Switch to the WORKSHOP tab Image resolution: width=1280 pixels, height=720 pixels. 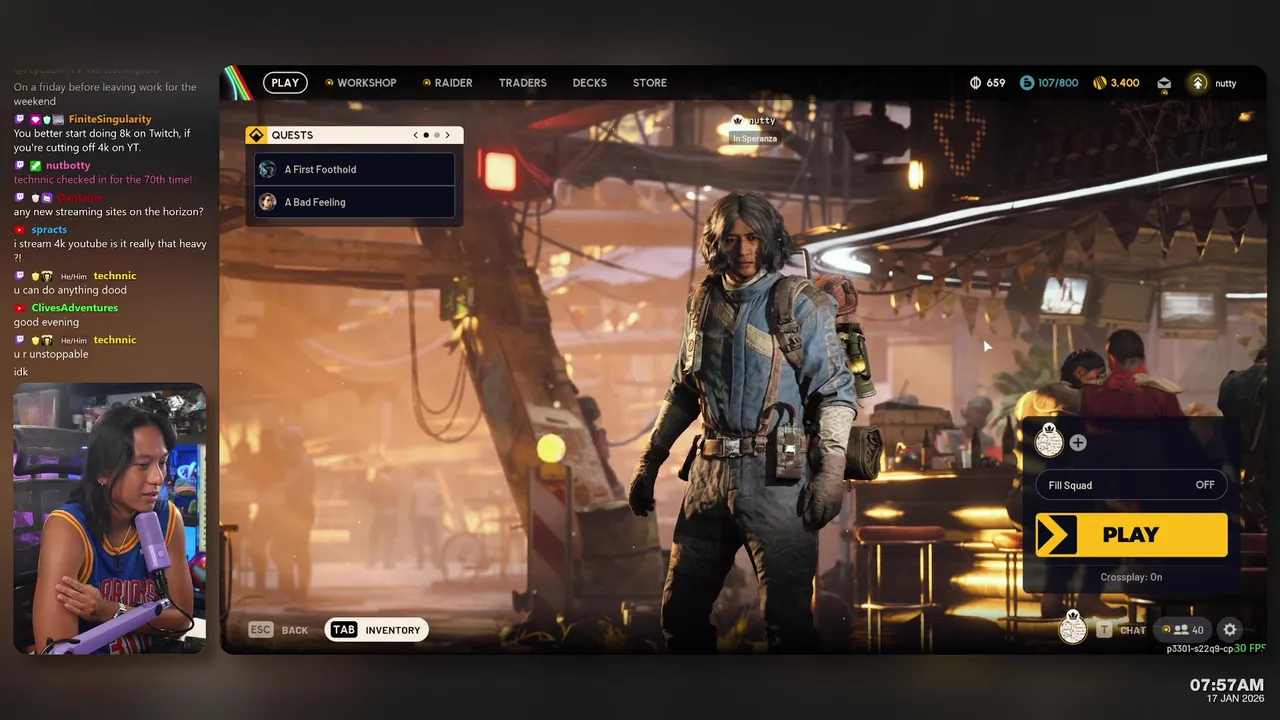(x=366, y=83)
